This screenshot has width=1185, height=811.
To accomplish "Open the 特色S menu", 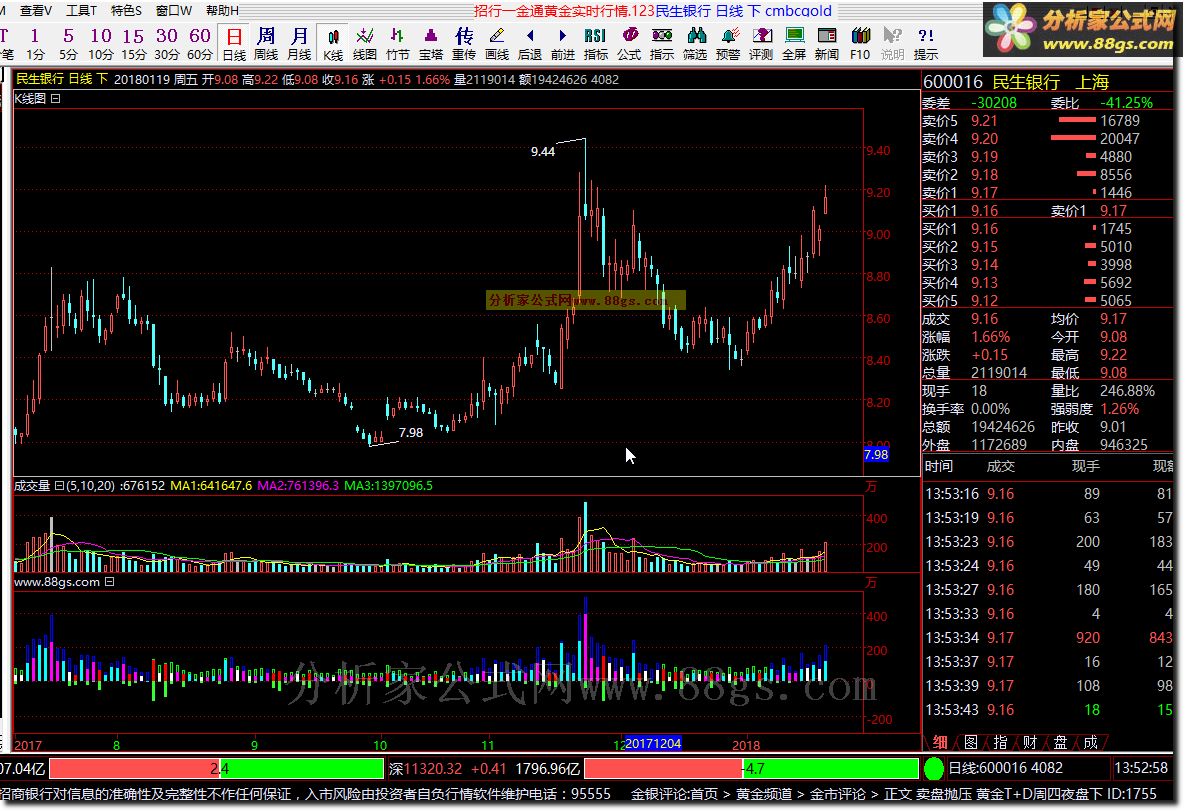I will tap(126, 11).
